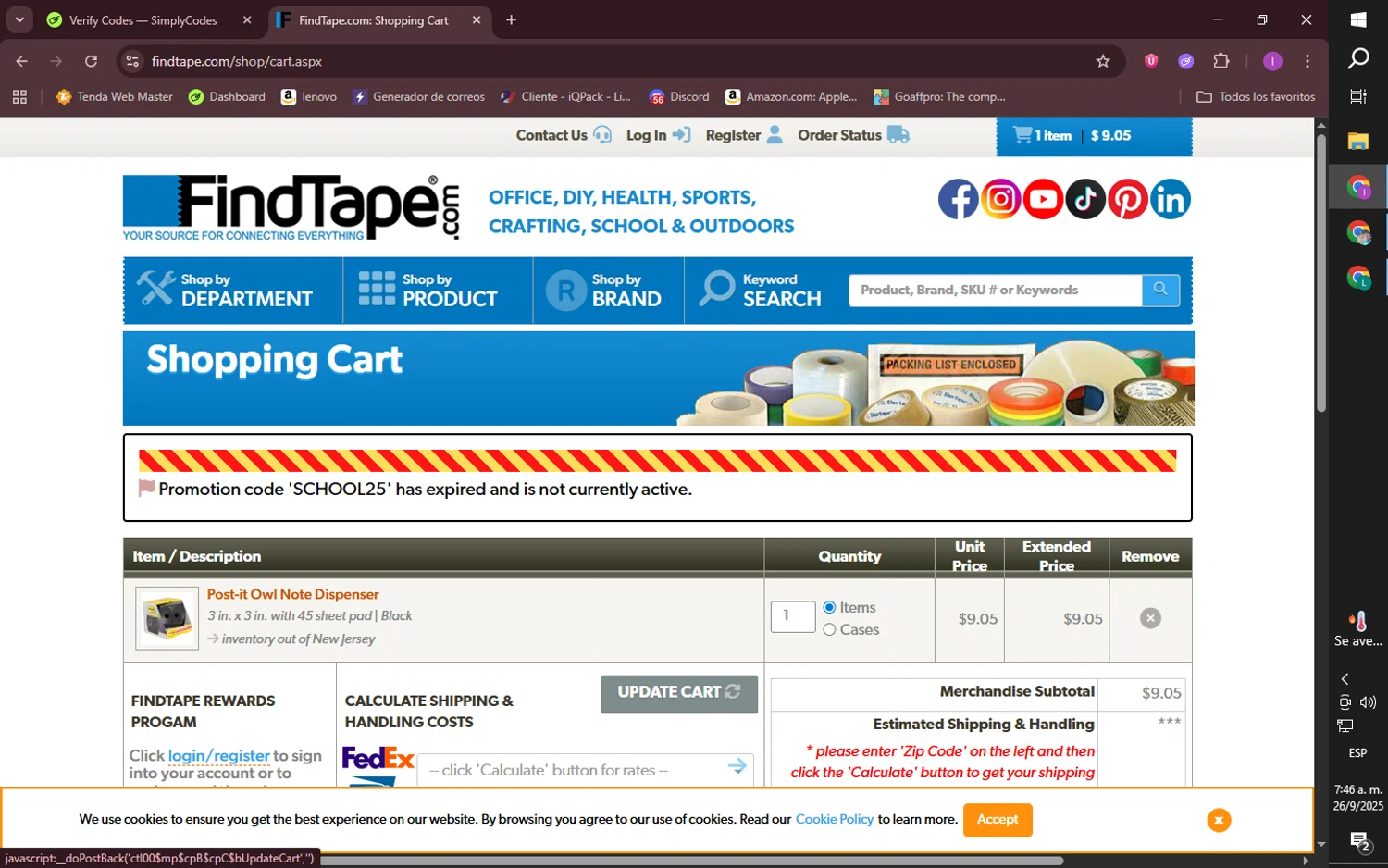1388x868 pixels.
Task: Accept the cookie policy
Action: click(998, 820)
